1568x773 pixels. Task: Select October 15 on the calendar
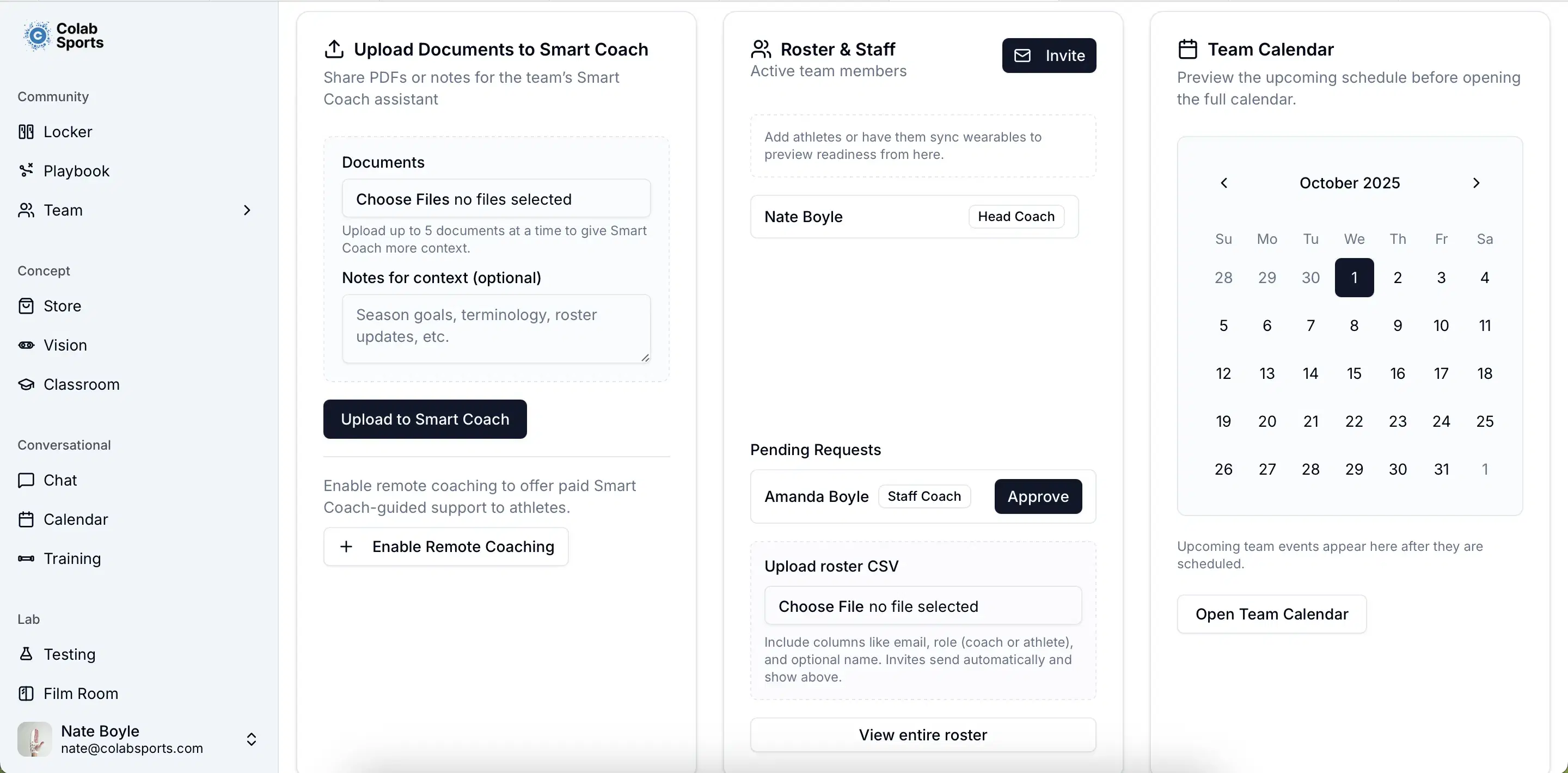(1353, 373)
